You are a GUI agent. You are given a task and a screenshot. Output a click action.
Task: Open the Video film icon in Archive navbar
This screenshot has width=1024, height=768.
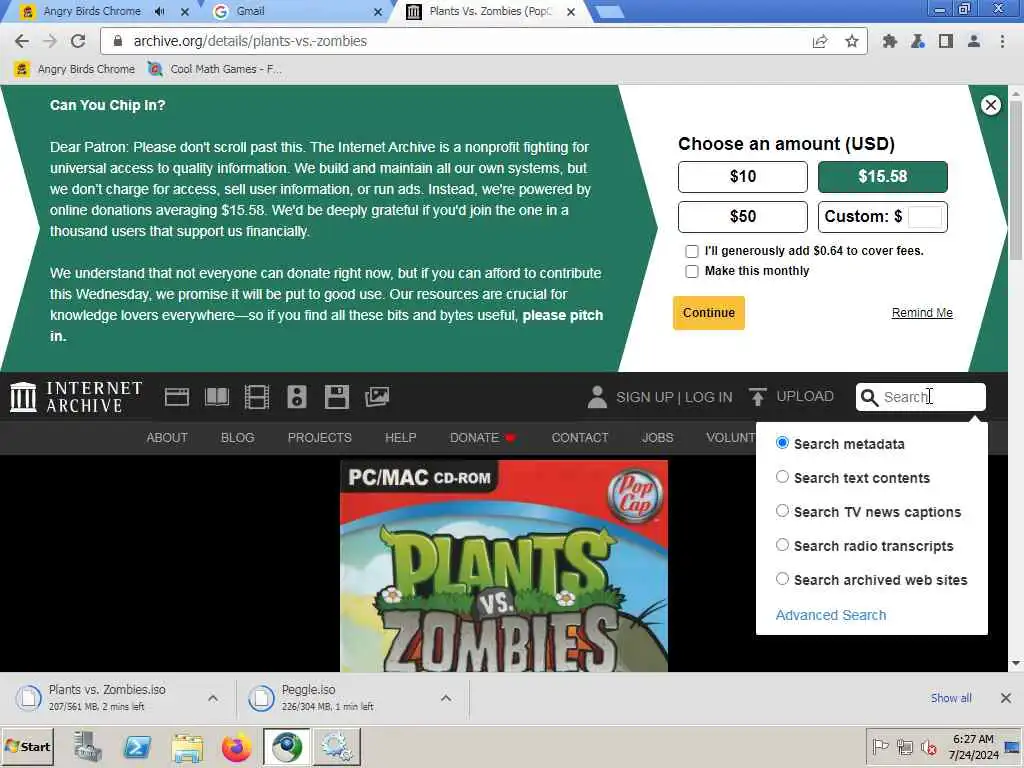pos(257,397)
